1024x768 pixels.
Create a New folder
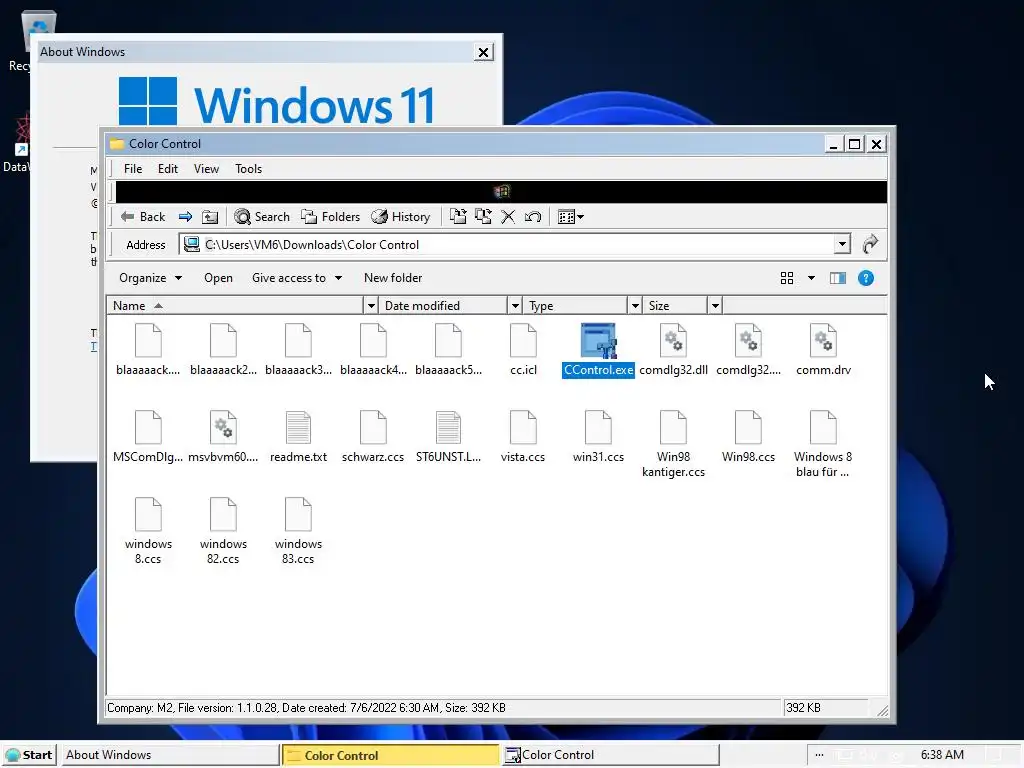pos(393,278)
